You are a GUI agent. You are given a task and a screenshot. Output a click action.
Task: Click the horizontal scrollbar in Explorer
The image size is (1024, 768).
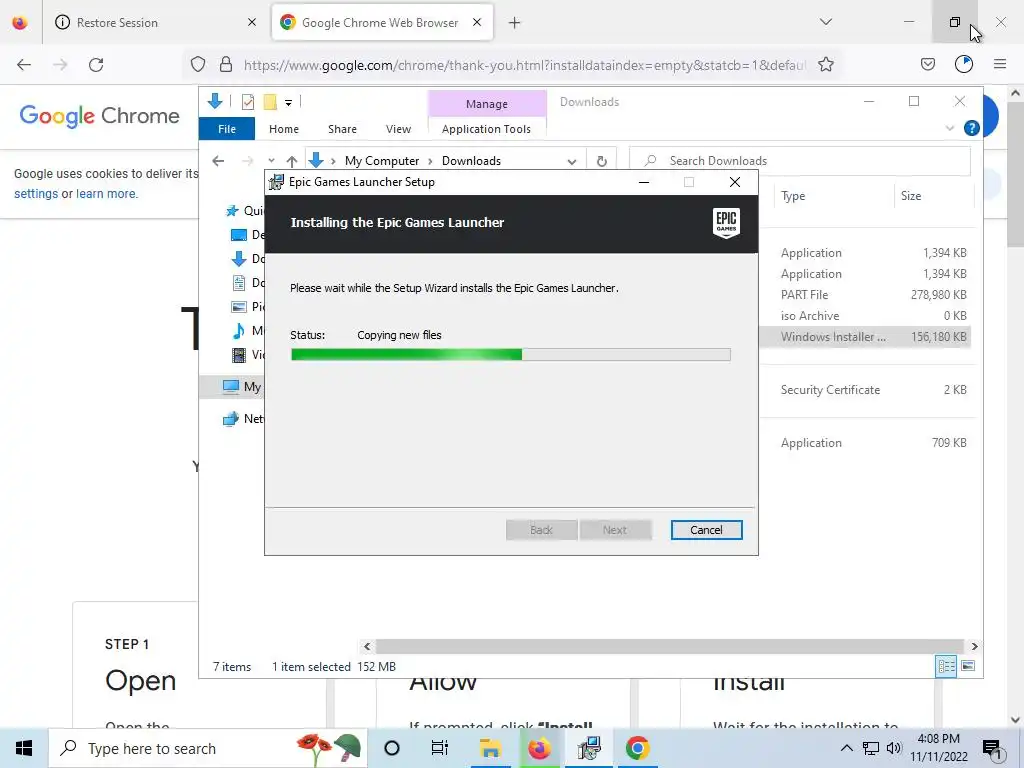pos(670,647)
